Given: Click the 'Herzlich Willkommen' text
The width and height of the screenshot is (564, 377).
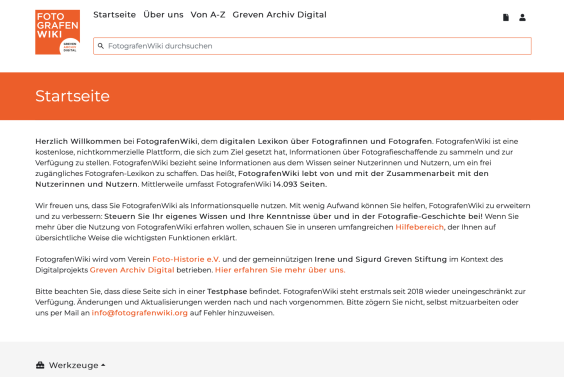Looking at the screenshot, I should click(78, 141).
